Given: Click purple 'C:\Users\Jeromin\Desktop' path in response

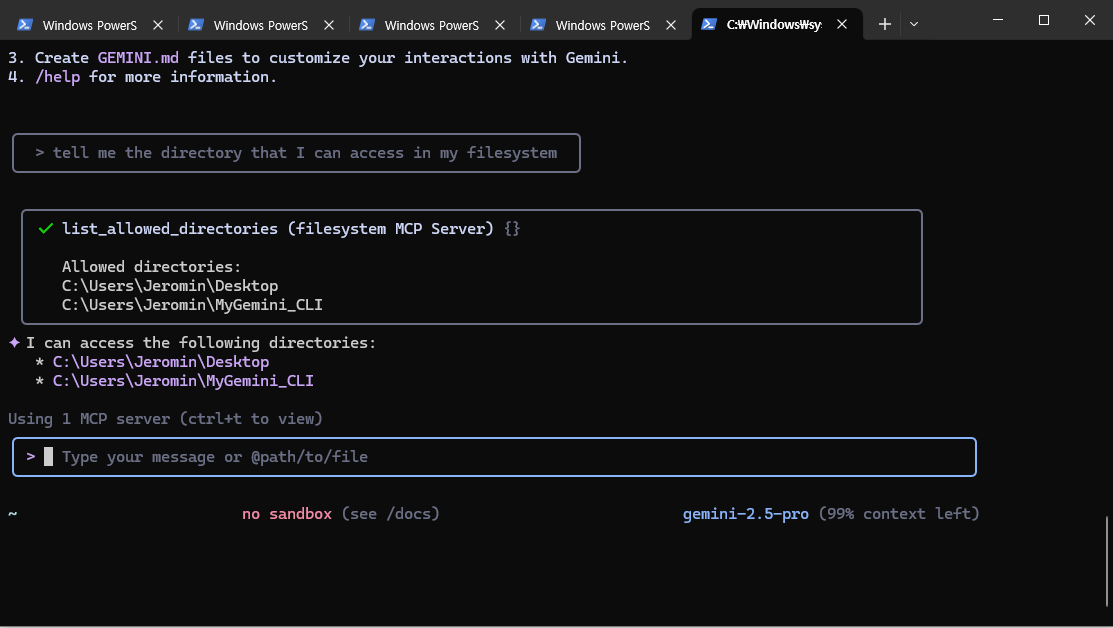Looking at the screenshot, I should (161, 362).
